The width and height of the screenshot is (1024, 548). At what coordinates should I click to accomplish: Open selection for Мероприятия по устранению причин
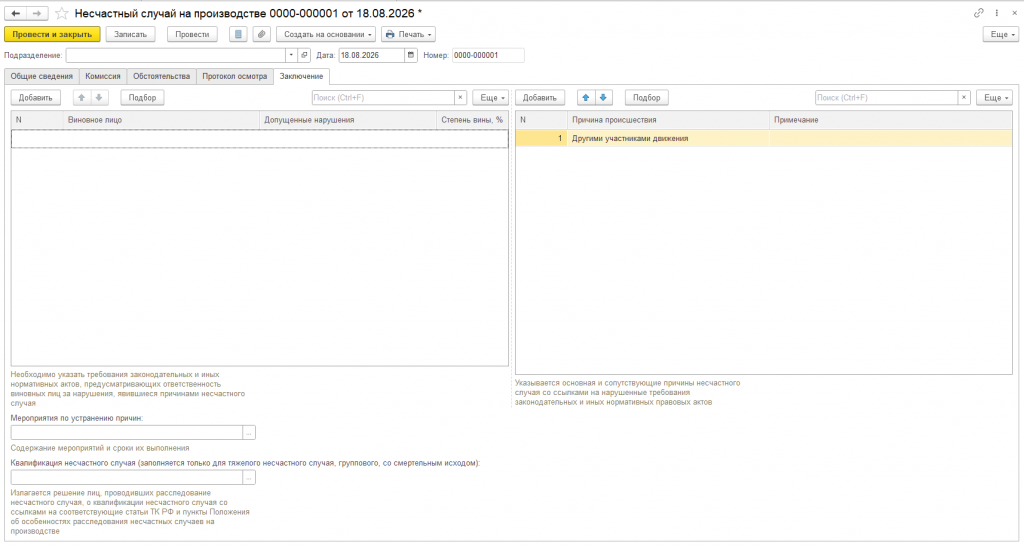coord(249,433)
